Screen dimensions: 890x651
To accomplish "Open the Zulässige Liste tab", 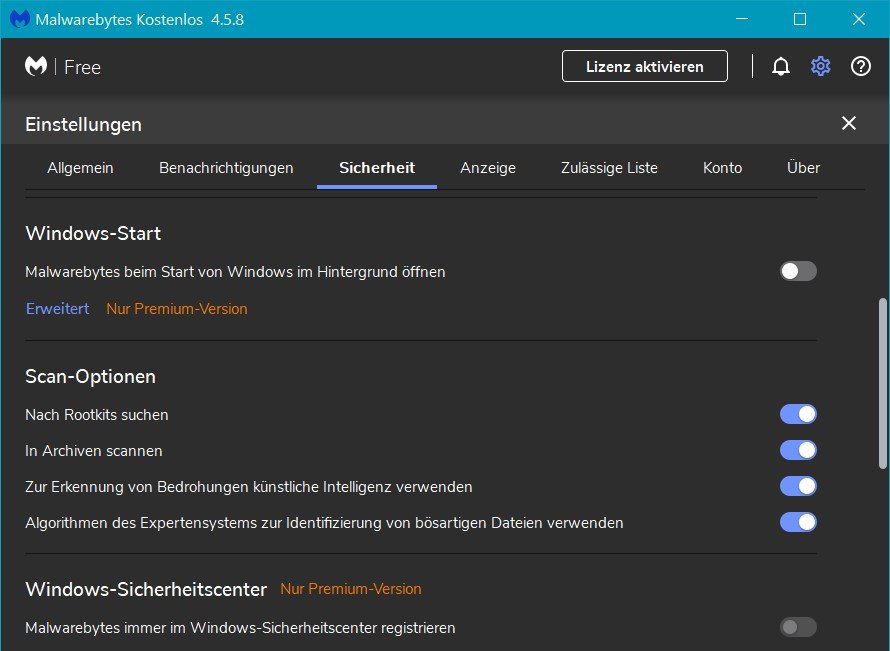I will point(609,168).
